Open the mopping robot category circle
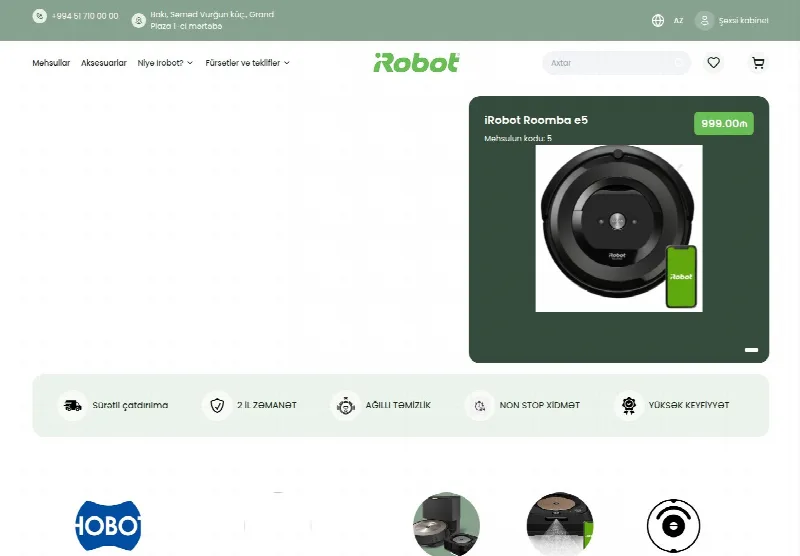 [x=560, y=524]
